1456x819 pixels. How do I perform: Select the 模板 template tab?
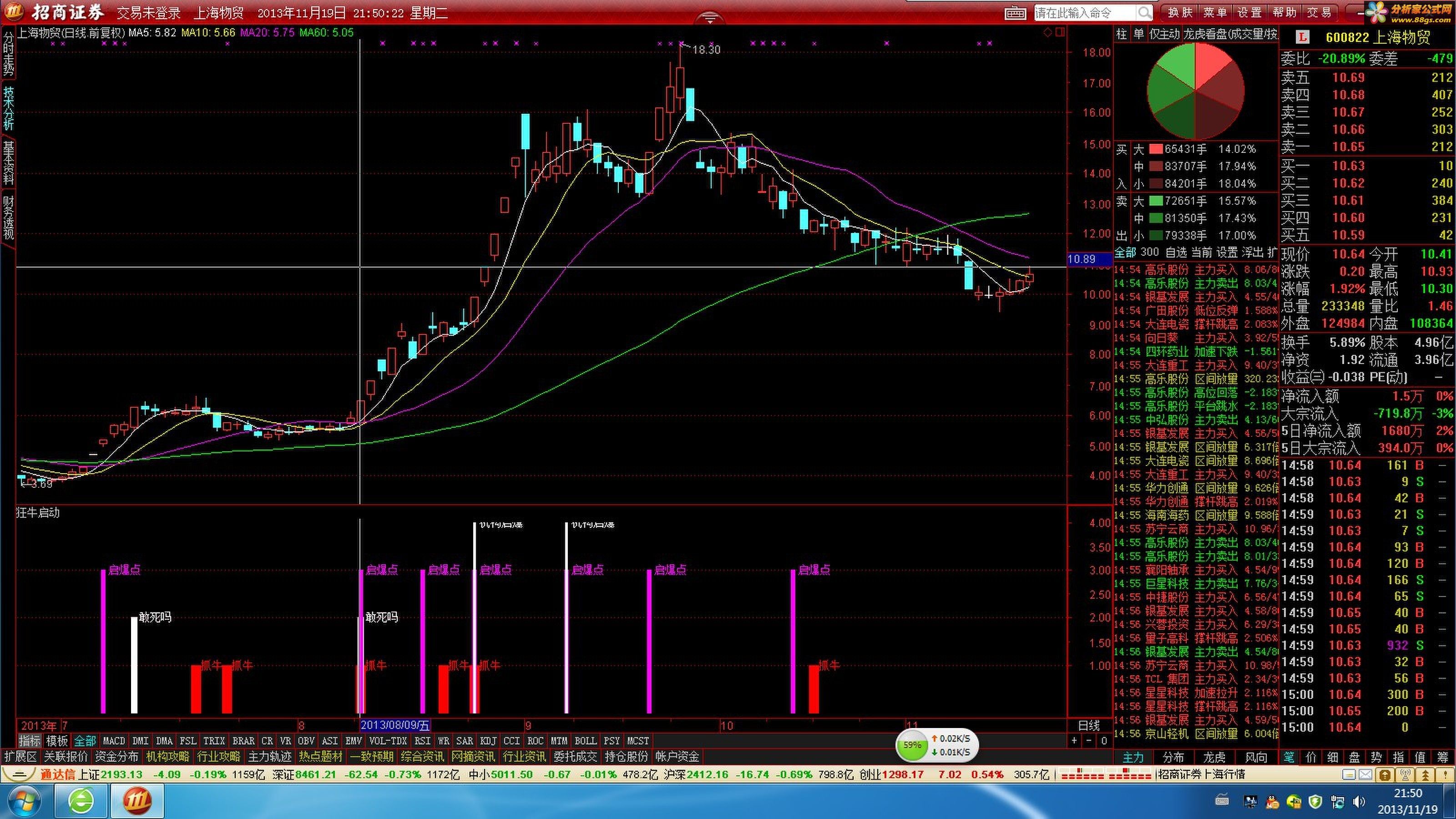[56, 740]
